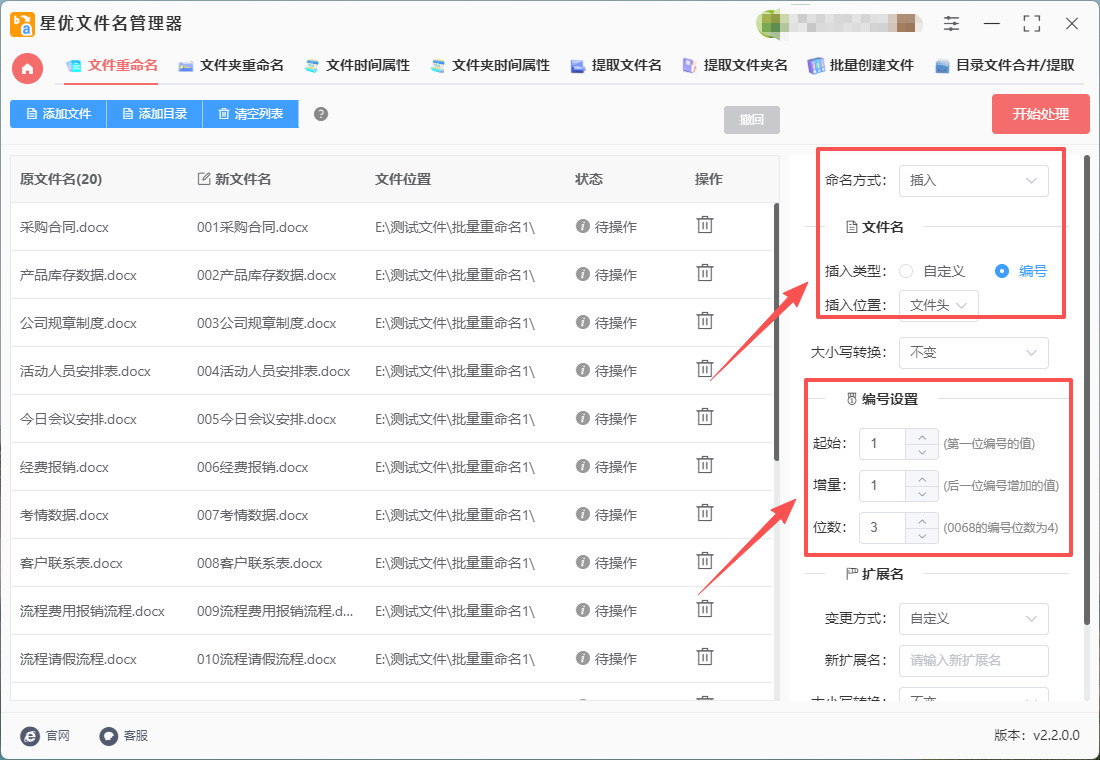This screenshot has height=760, width=1100.
Task: Delete the 采购合同.docx row with trash icon
Action: point(705,225)
